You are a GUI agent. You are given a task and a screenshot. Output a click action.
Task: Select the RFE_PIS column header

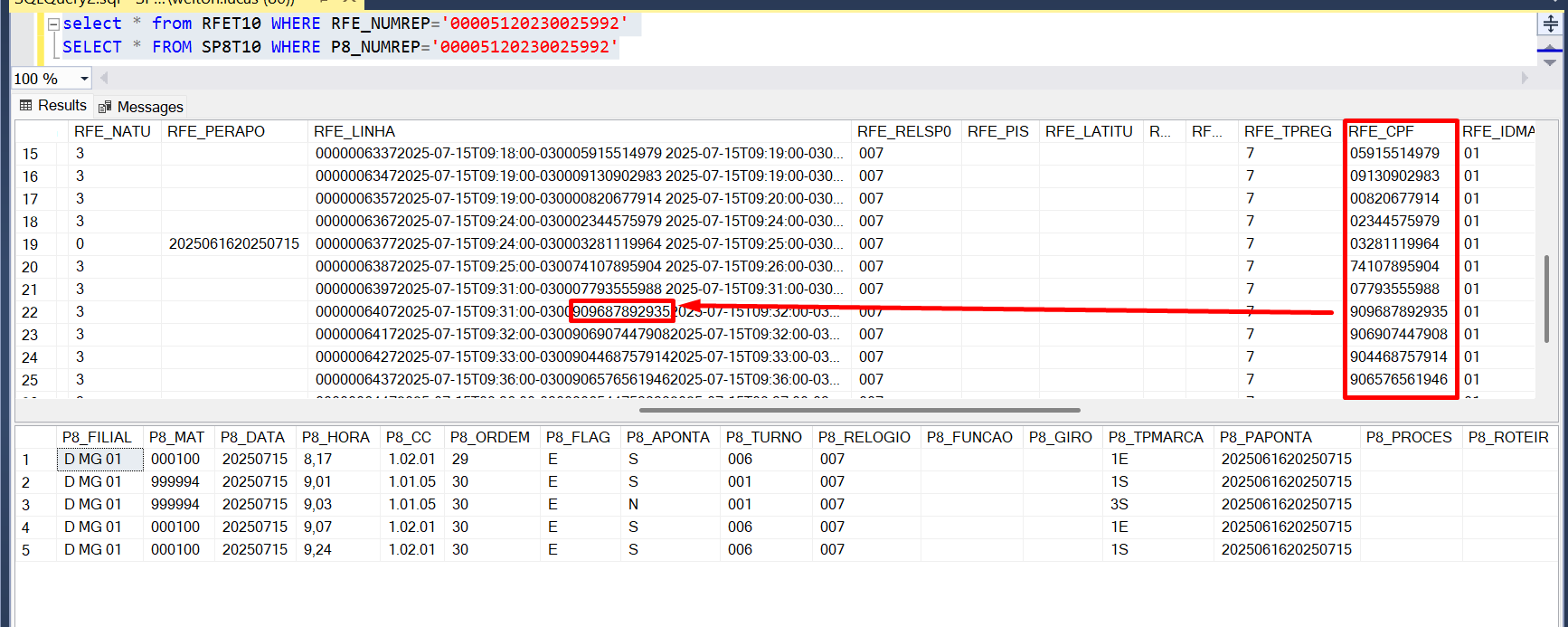coord(999,131)
